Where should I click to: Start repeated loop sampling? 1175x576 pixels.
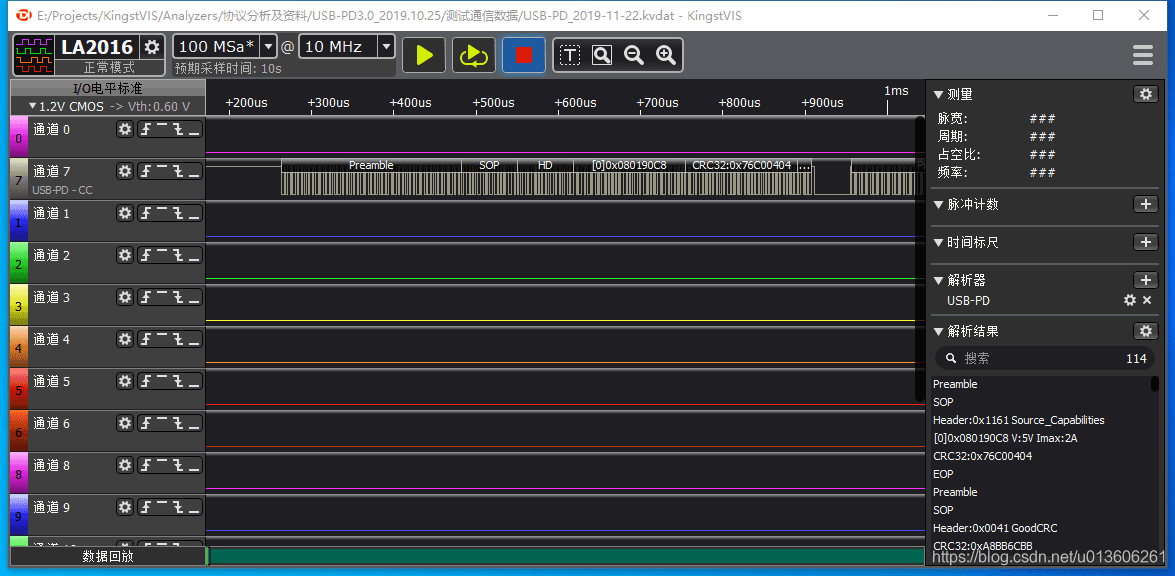474,55
